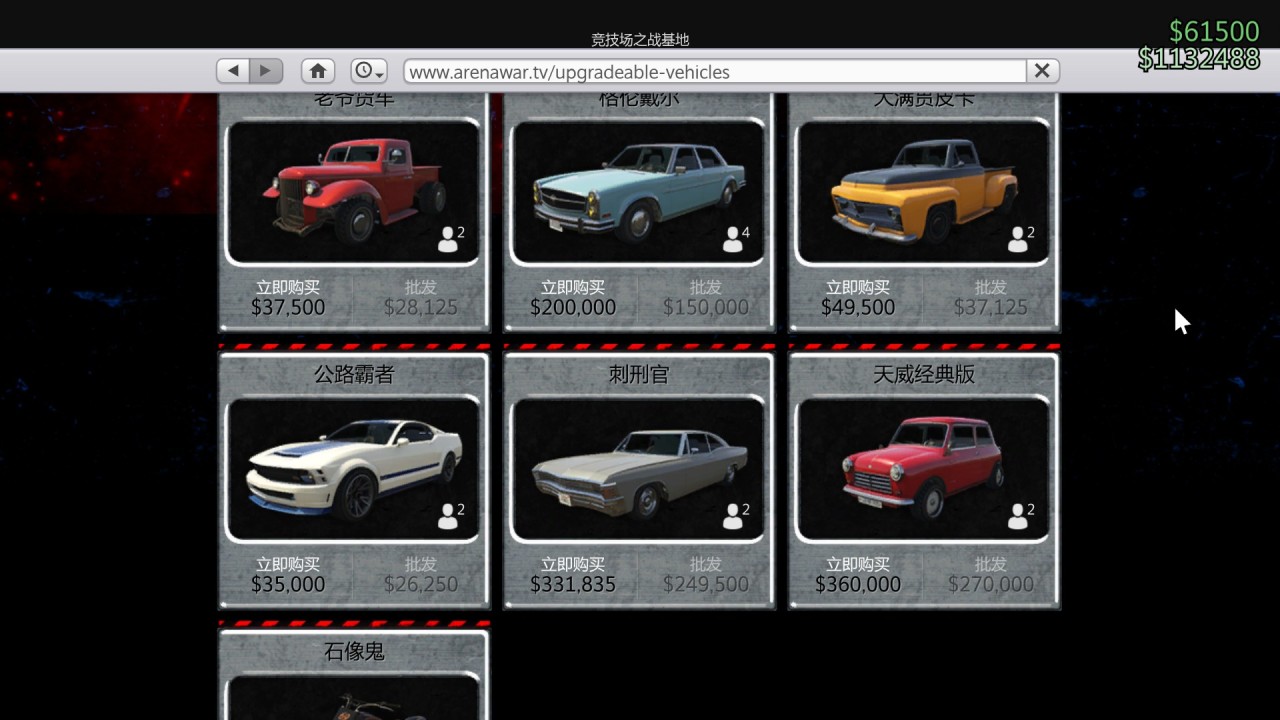The height and width of the screenshot is (720, 1280).
Task: Click seat count icon on orange pickup
Action: (1021, 239)
